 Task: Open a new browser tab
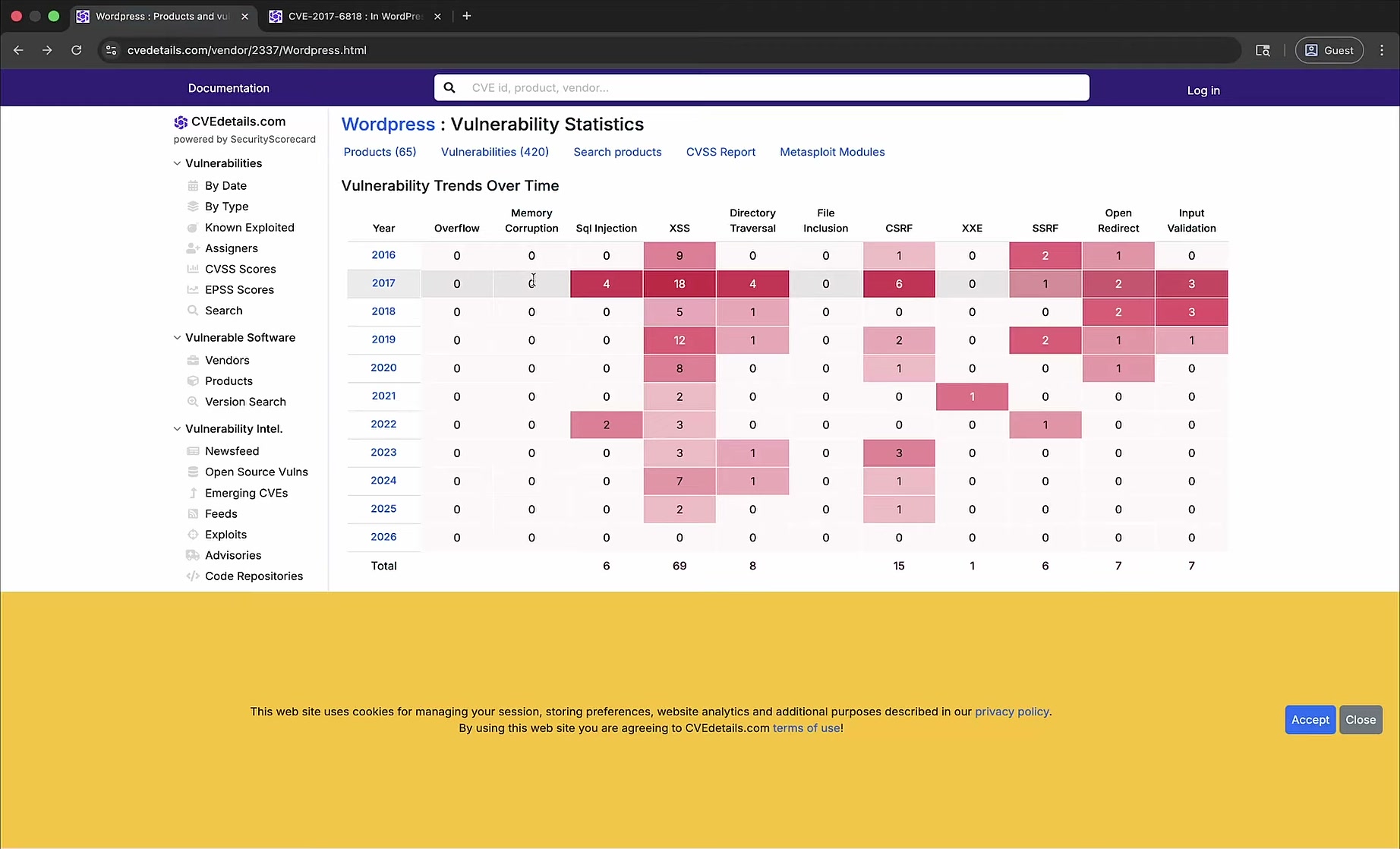pos(467,16)
